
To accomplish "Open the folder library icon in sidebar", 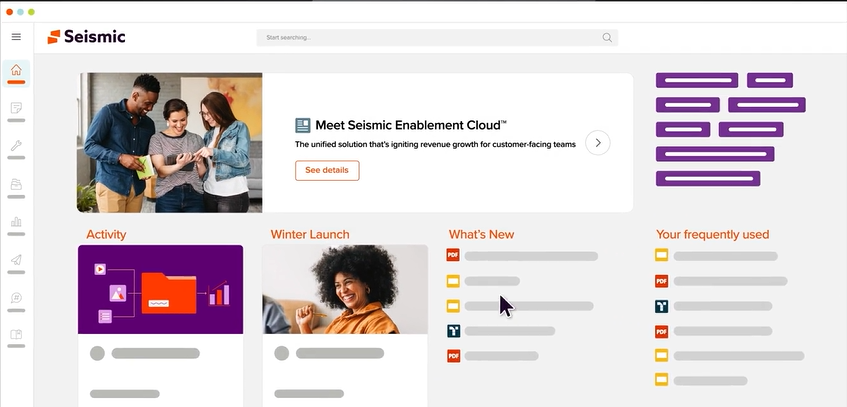I will (16, 184).
